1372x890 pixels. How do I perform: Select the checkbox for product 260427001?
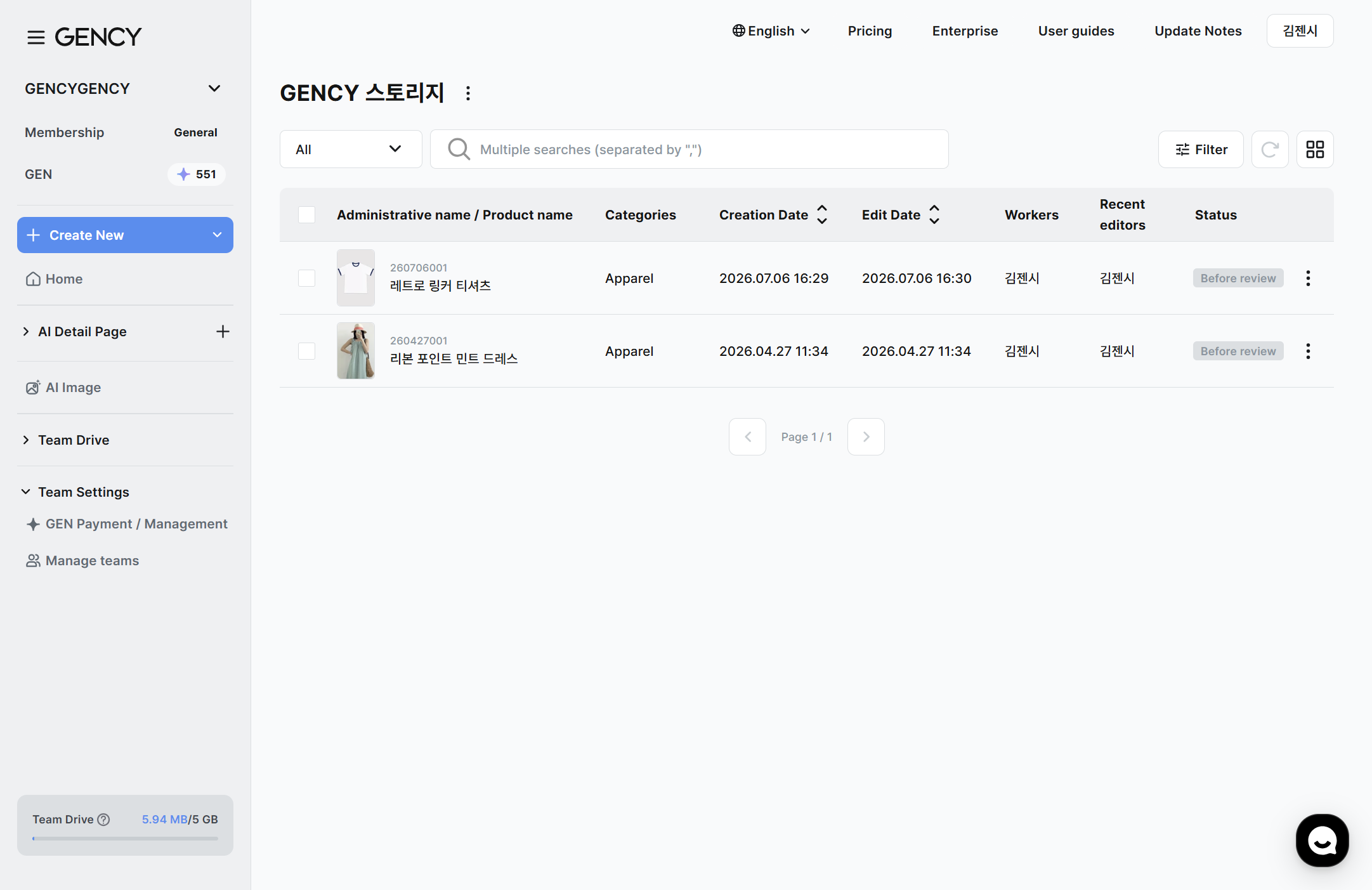click(306, 351)
